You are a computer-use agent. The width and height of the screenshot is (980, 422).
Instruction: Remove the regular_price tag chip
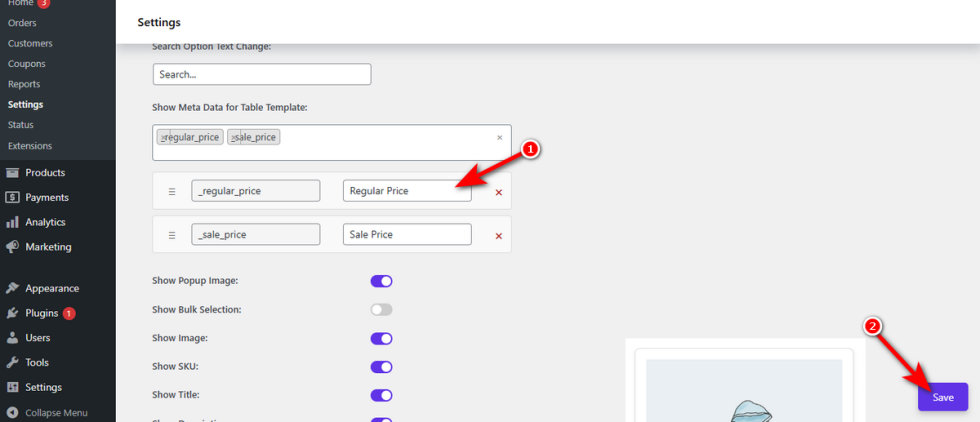point(162,138)
